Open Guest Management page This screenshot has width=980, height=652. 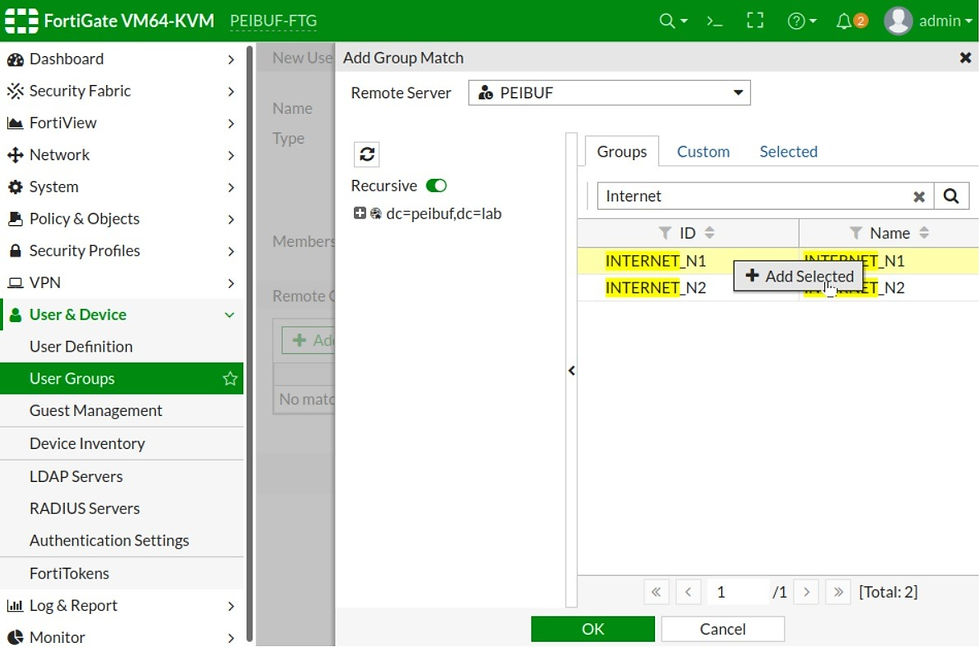coord(121,411)
